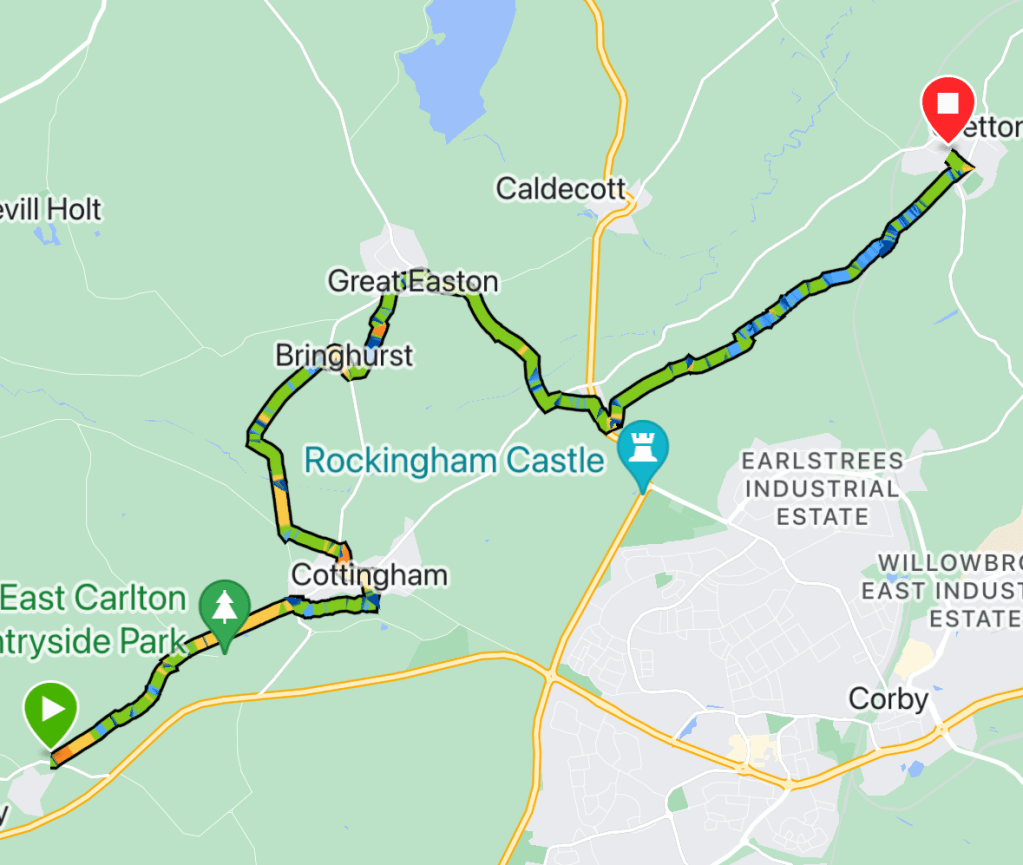This screenshot has height=865, width=1023.
Task: Select the Willowbrook East Industrial Estate label
Action: [x=942, y=590]
